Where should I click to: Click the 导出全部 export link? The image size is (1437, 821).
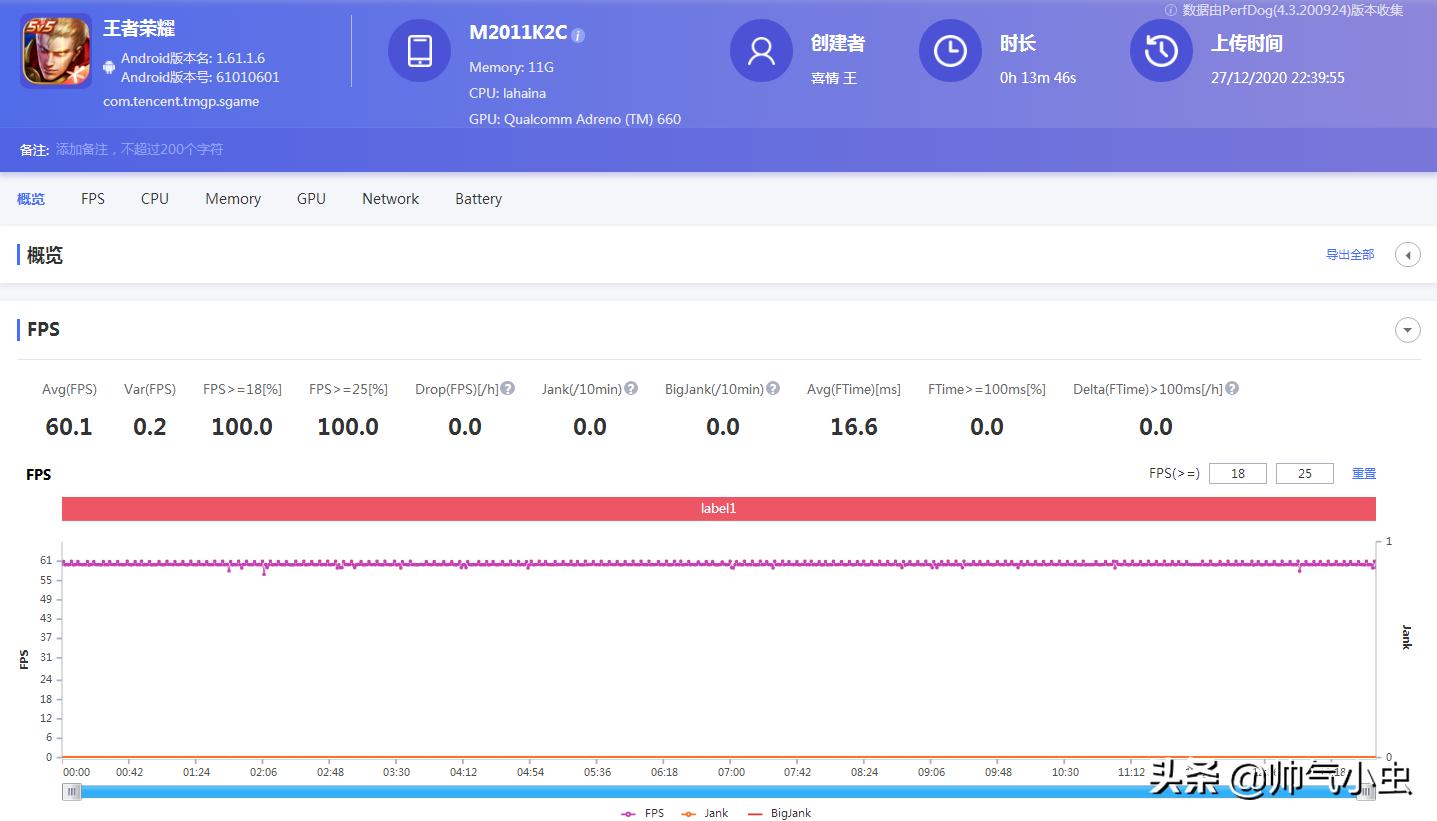(x=1349, y=254)
